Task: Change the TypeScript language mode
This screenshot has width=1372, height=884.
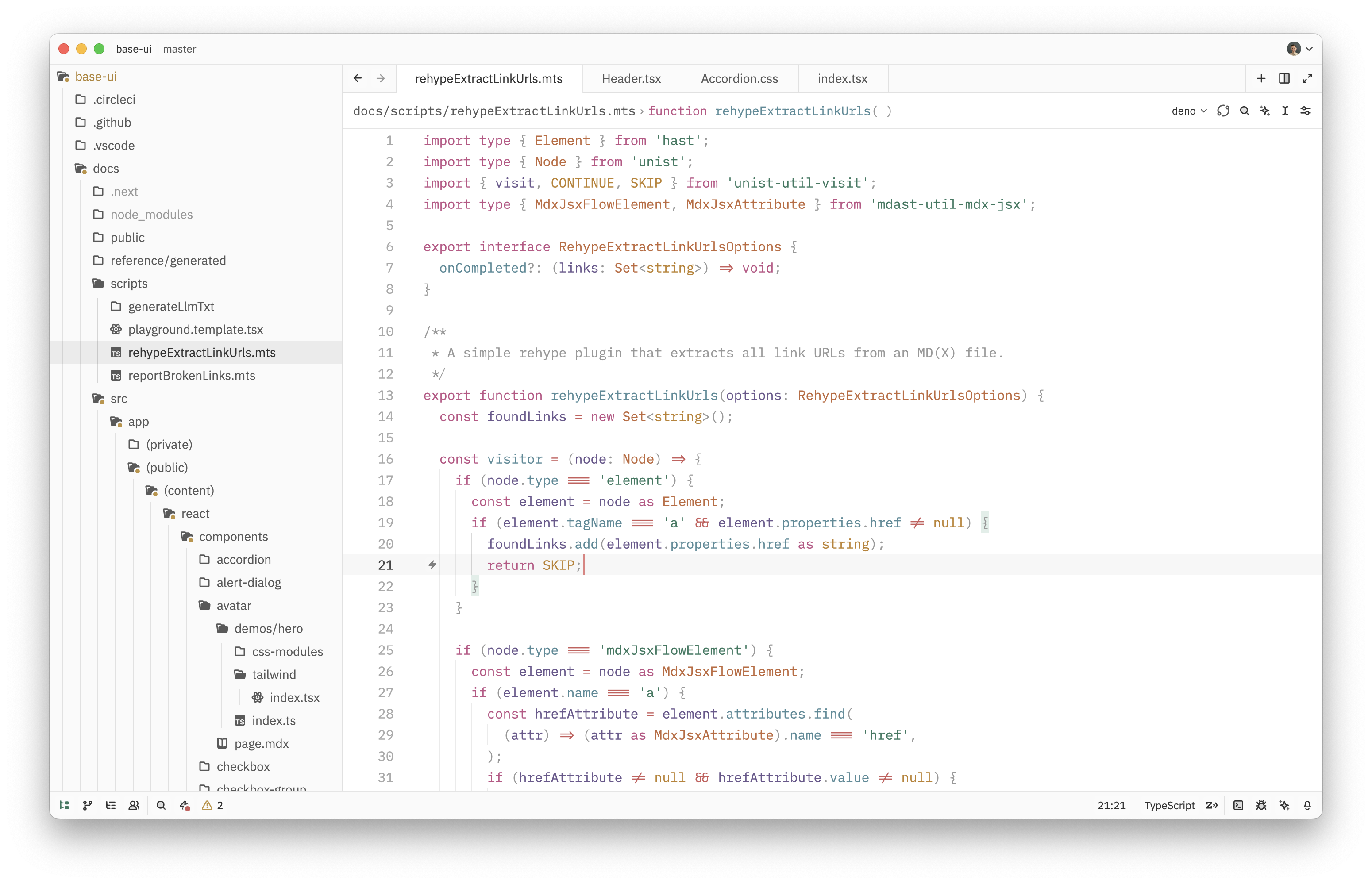Action: click(1169, 805)
